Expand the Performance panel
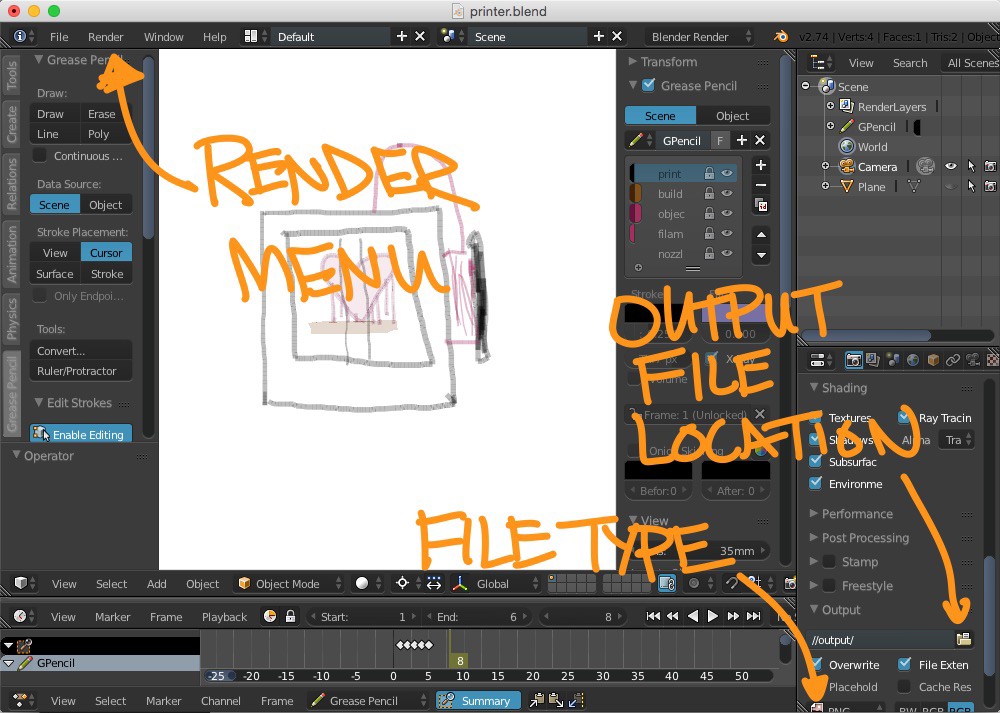The height and width of the screenshot is (713, 1000). (814, 513)
